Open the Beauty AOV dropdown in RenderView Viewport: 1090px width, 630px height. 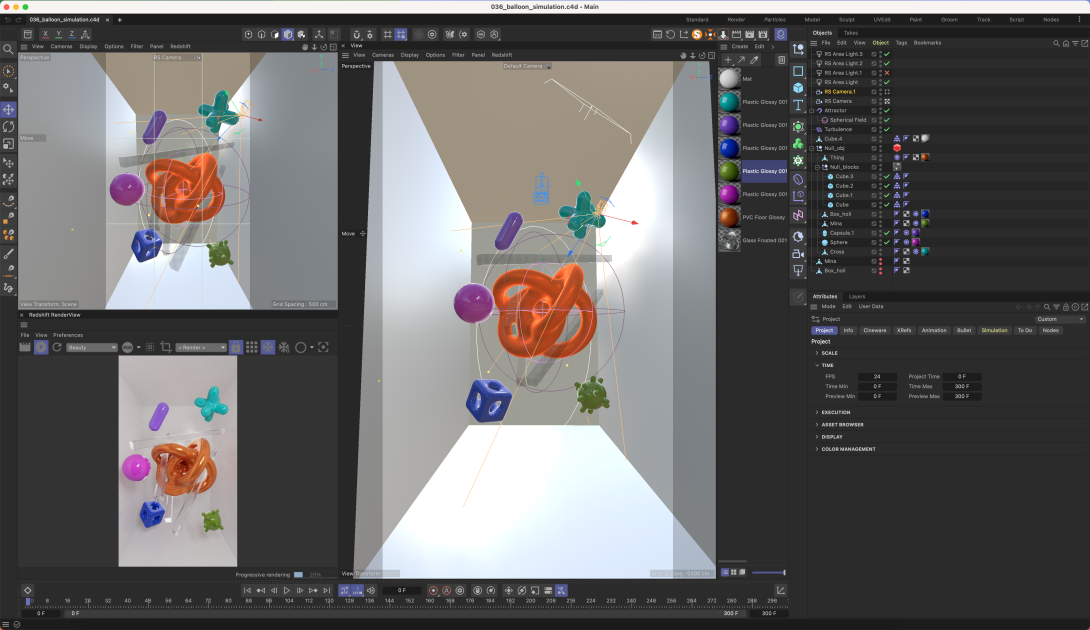tap(92, 347)
